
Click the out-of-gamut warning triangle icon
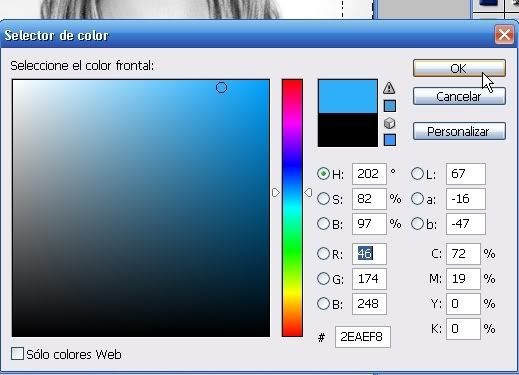coord(389,88)
